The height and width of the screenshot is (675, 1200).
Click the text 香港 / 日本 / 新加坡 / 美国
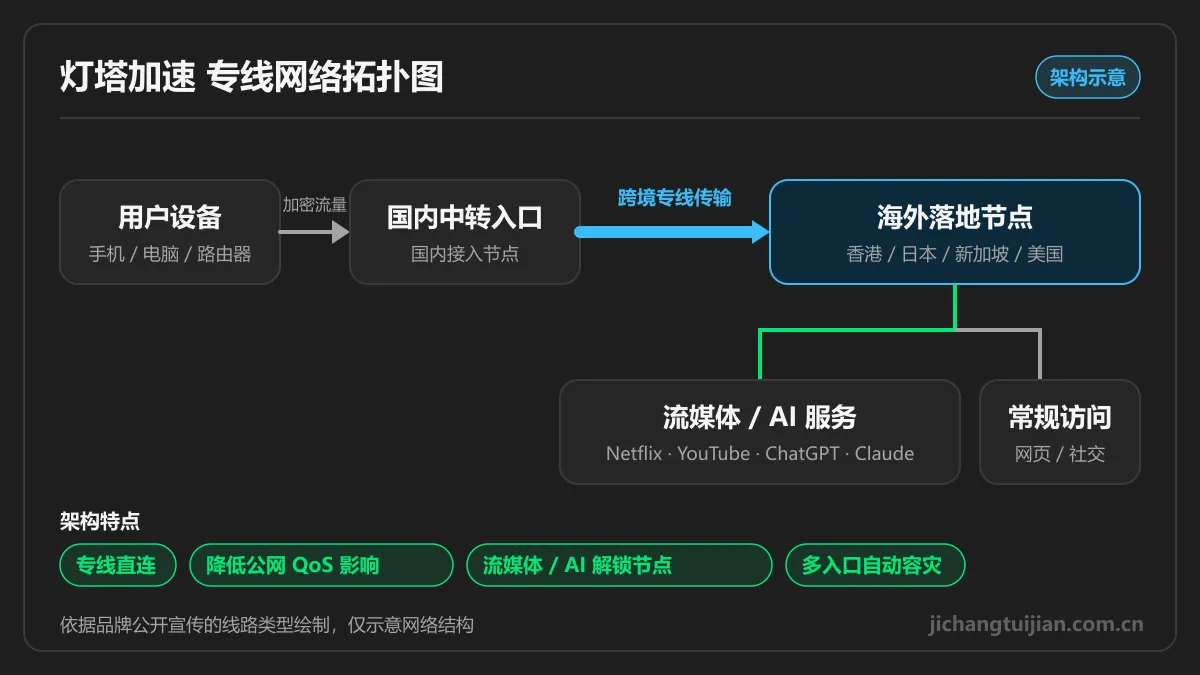click(x=955, y=254)
